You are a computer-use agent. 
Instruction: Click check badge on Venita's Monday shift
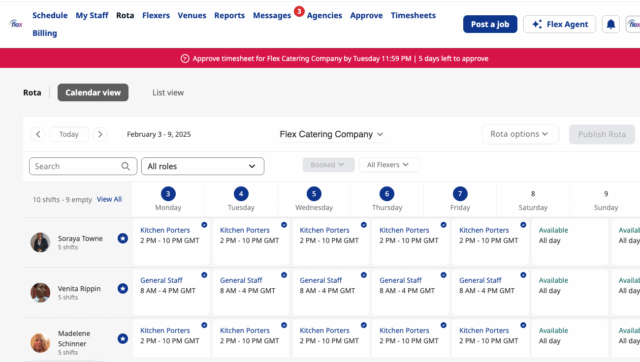tap(204, 275)
